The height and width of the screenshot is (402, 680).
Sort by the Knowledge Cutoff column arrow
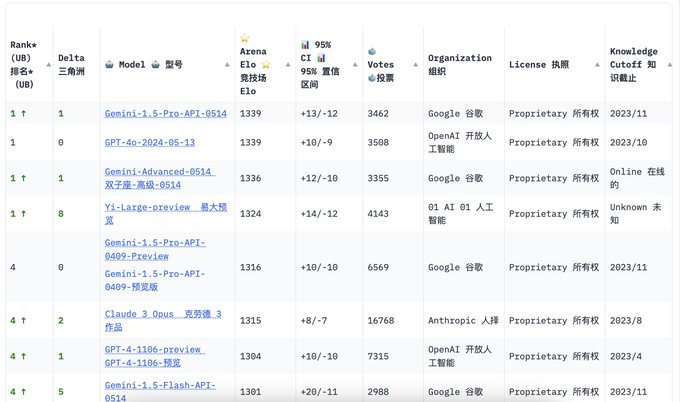[x=670, y=65]
